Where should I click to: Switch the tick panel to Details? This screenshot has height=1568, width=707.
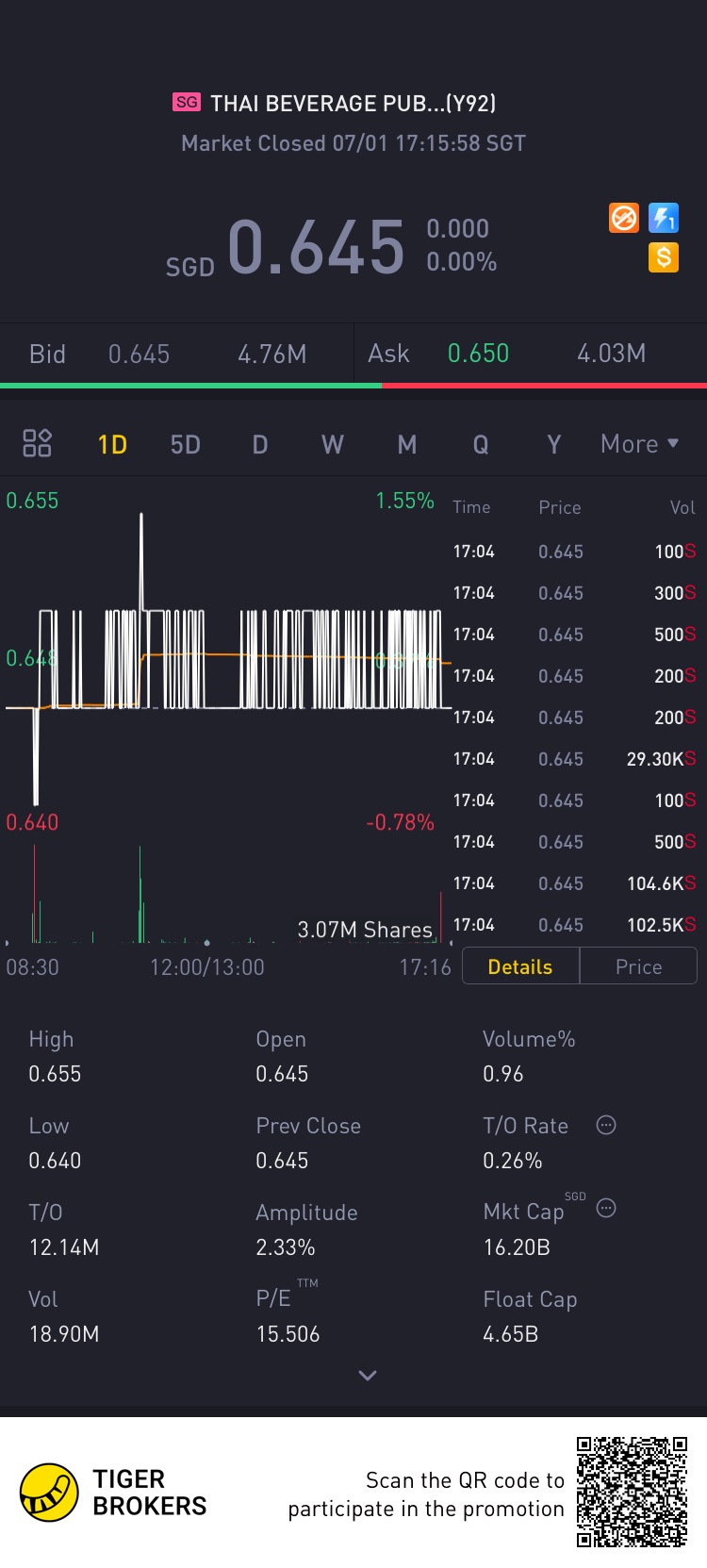(520, 966)
